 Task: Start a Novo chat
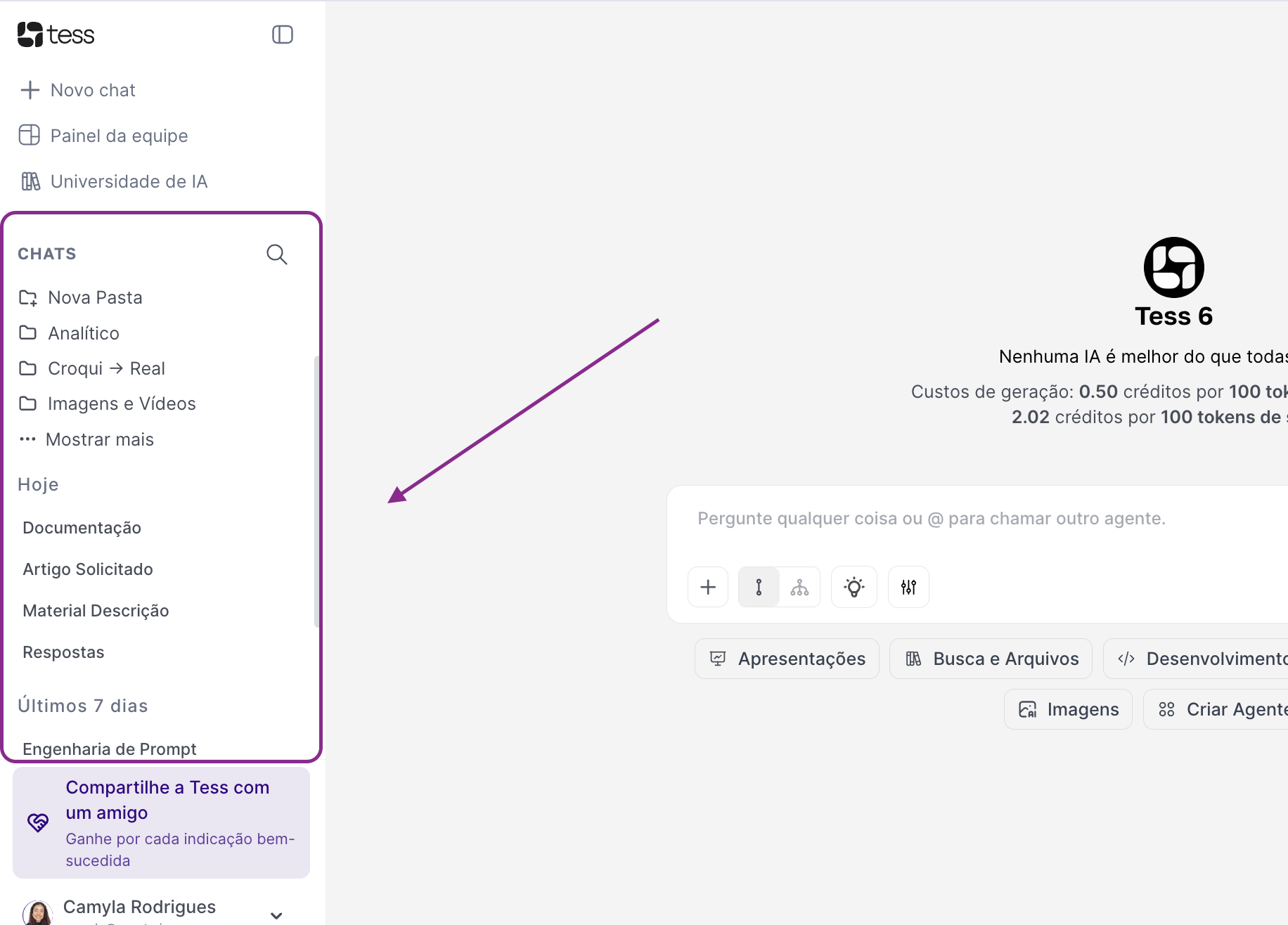[x=92, y=89]
